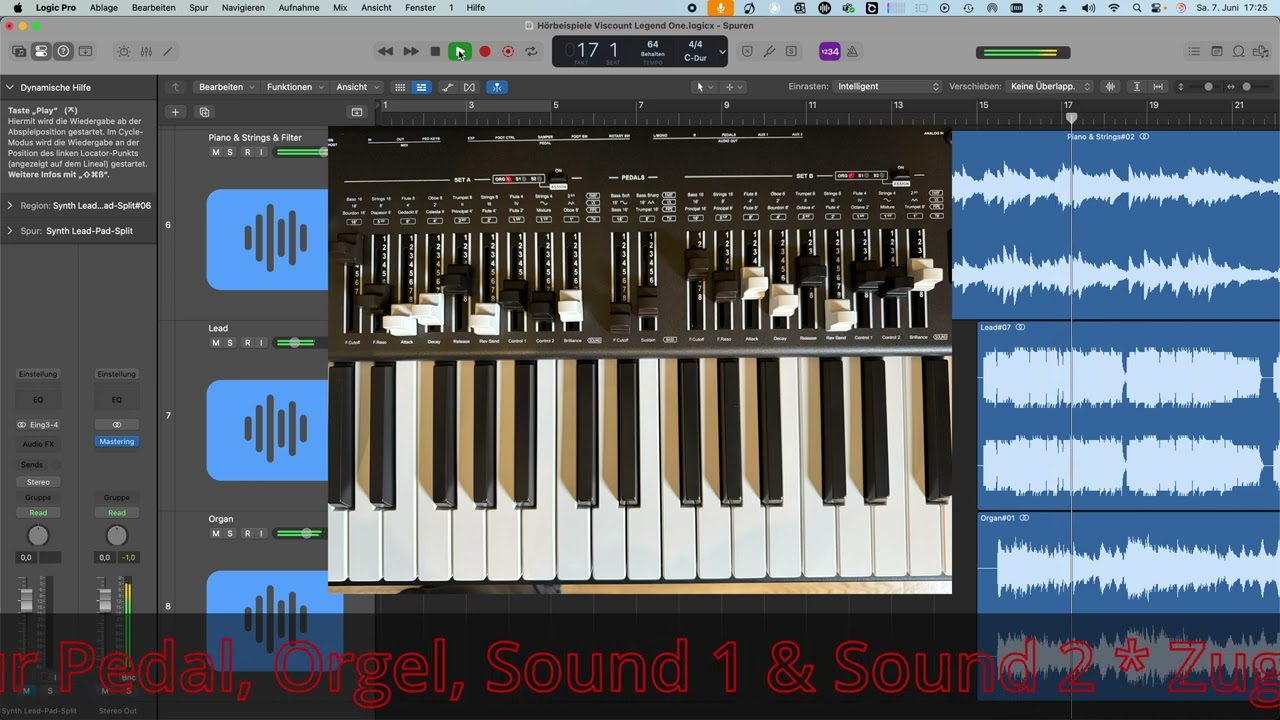Expand Spur: Synth Lead-Pad-Split inspector
The image size is (1280, 720).
[x=9, y=231]
